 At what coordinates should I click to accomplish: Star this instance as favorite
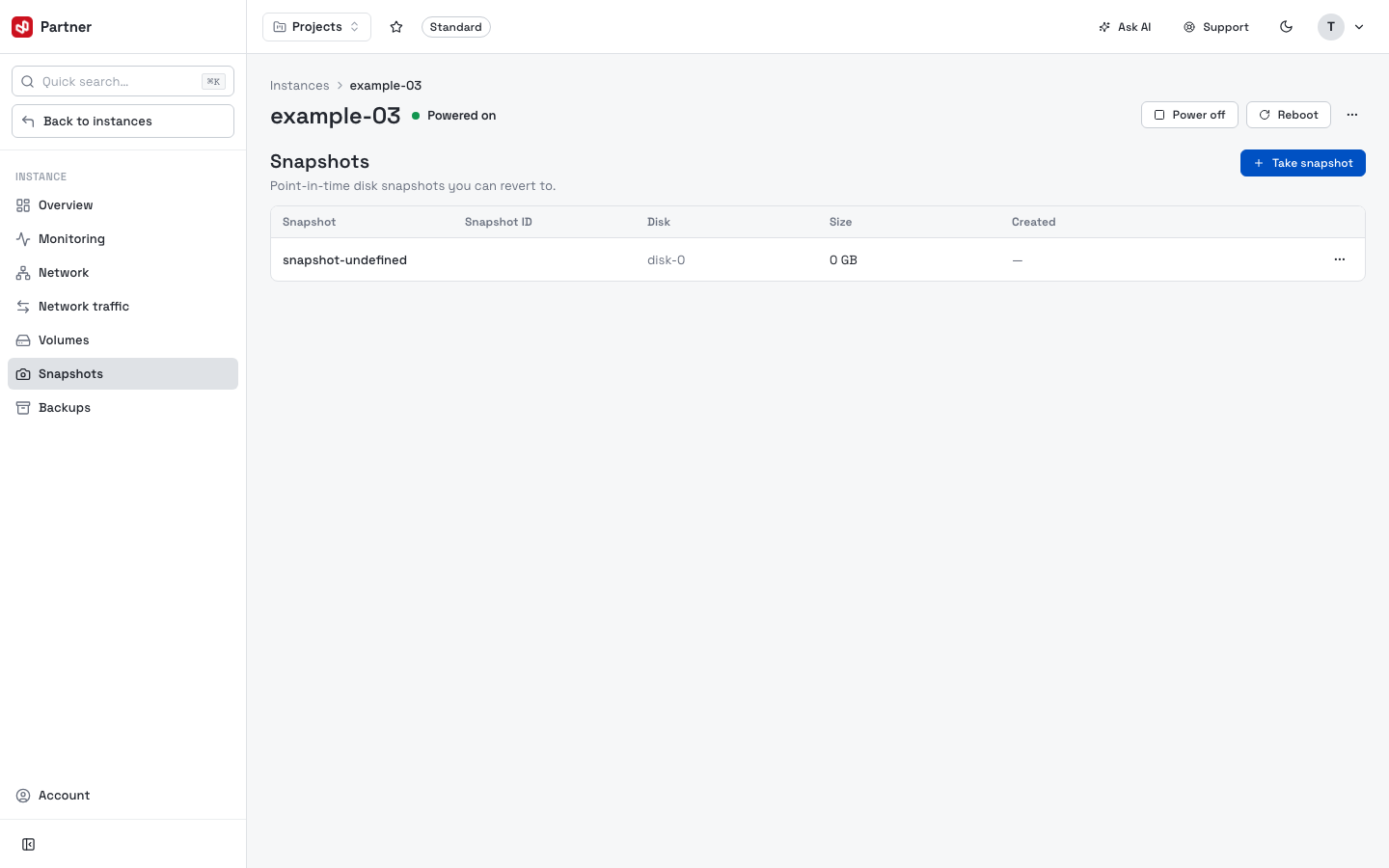[396, 27]
